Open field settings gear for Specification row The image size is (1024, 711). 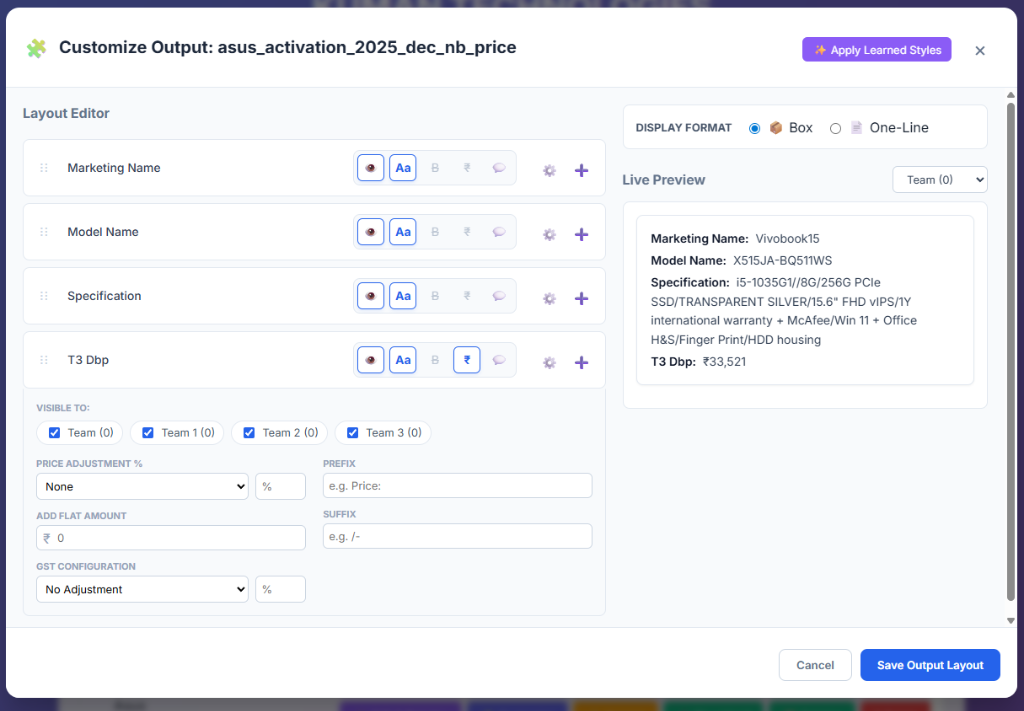point(549,297)
